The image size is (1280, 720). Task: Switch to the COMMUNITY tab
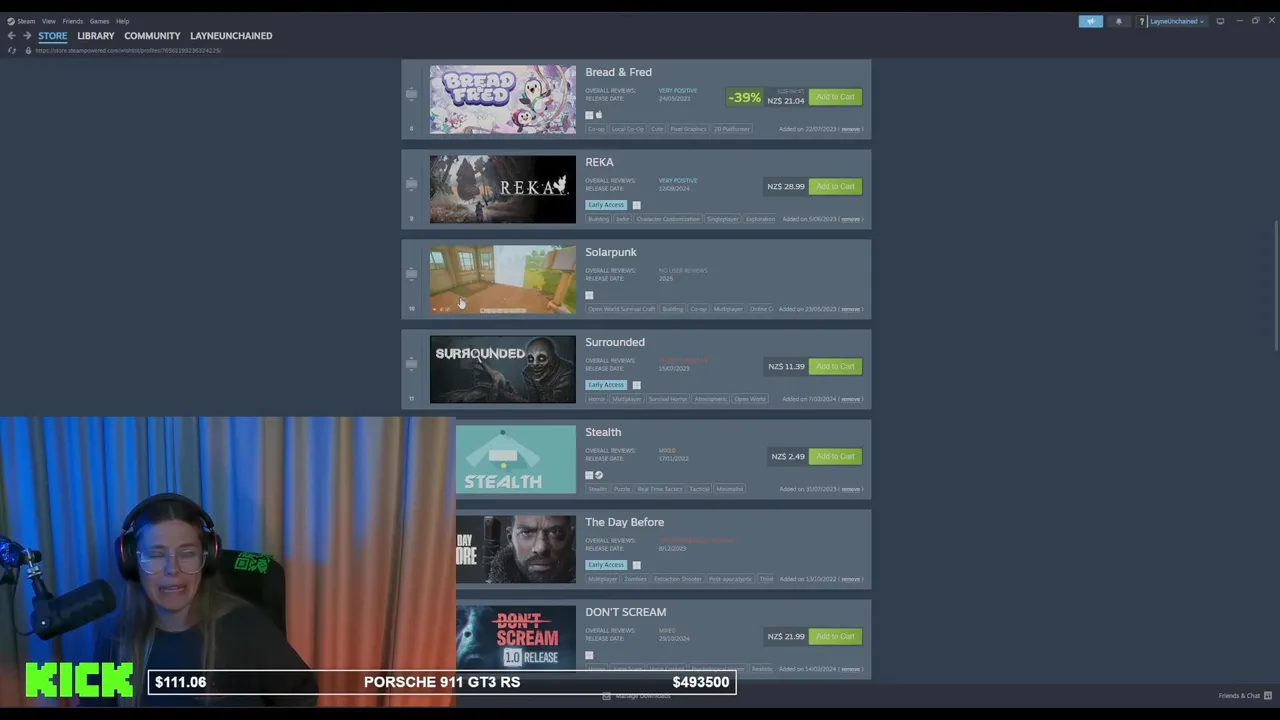152,36
